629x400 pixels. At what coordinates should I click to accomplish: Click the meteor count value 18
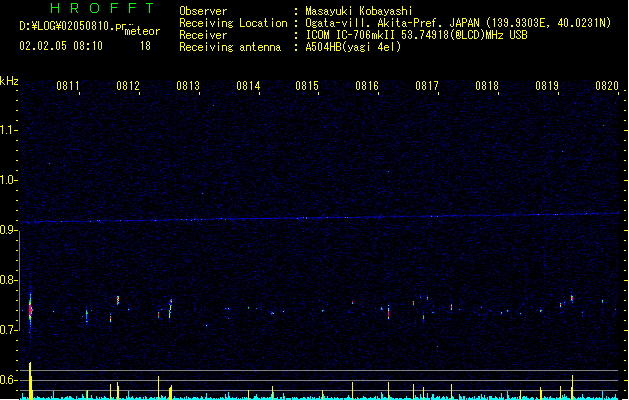tap(145, 46)
